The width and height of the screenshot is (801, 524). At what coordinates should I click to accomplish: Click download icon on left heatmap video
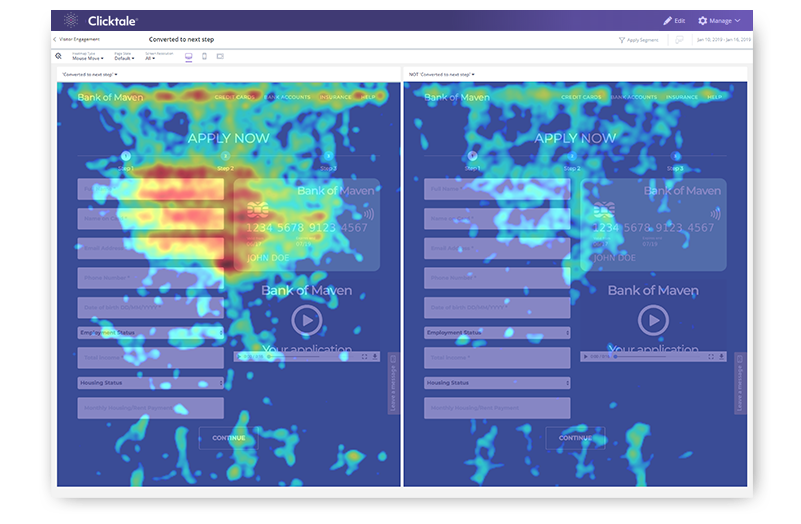point(375,356)
